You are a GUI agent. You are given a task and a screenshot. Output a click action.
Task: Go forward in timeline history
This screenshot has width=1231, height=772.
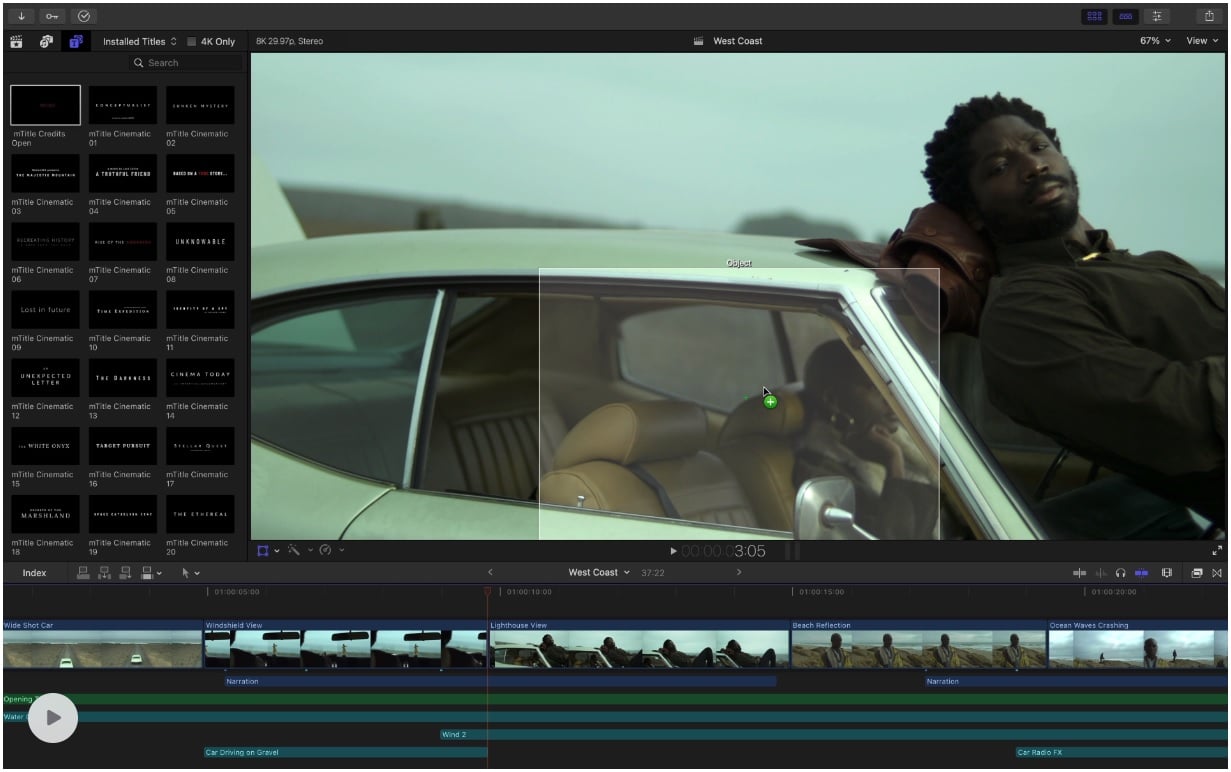coord(739,573)
